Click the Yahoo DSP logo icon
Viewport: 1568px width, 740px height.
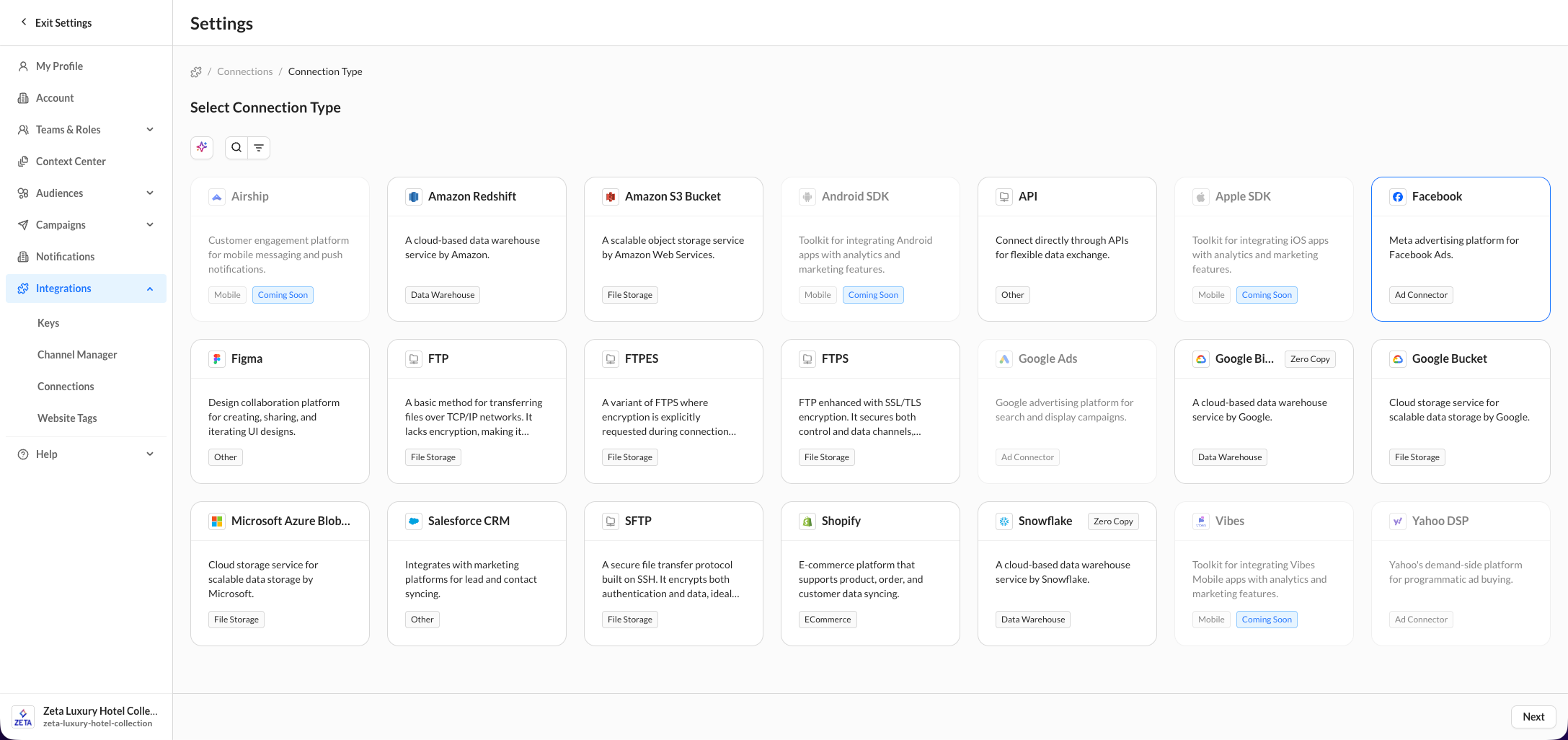[1398, 521]
